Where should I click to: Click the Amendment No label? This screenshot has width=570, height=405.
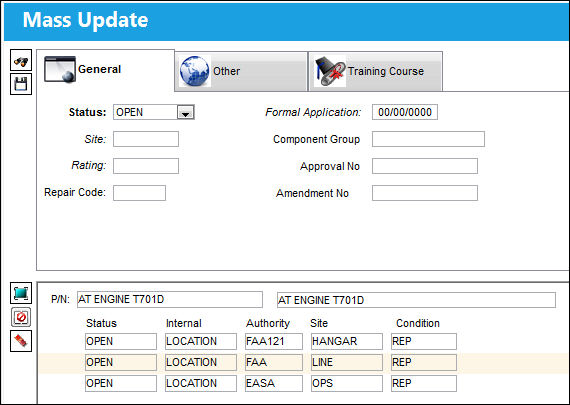[x=312, y=193]
